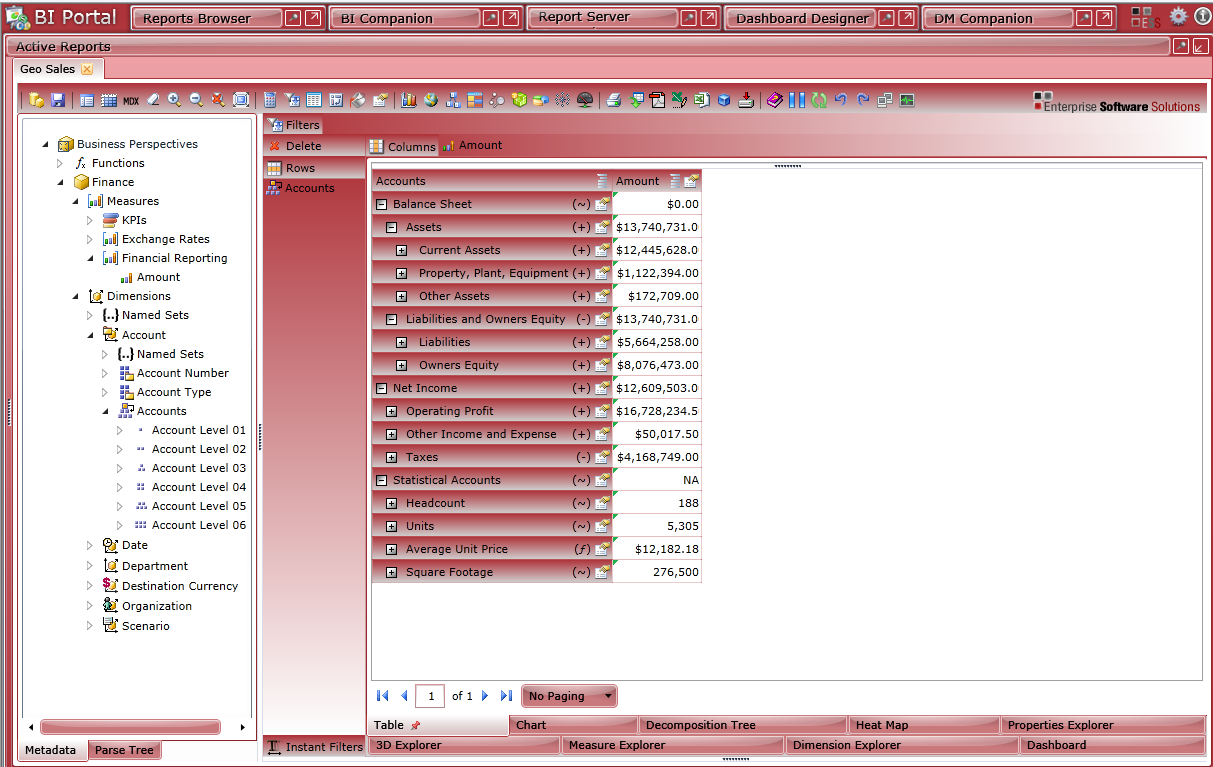Open the No Paging dropdown
1213x767 pixels.
click(x=569, y=696)
